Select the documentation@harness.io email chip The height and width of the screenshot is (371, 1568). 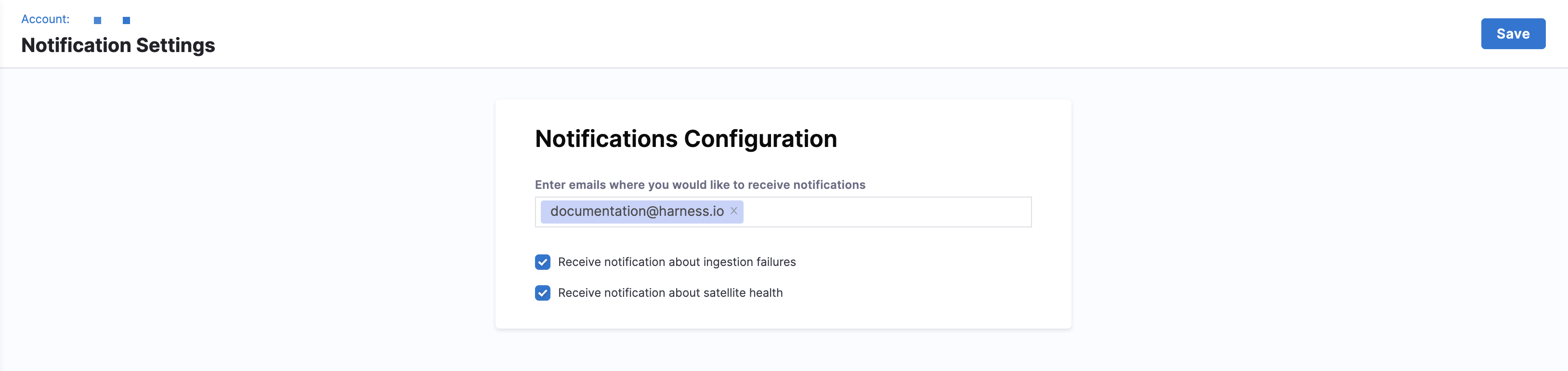point(636,212)
